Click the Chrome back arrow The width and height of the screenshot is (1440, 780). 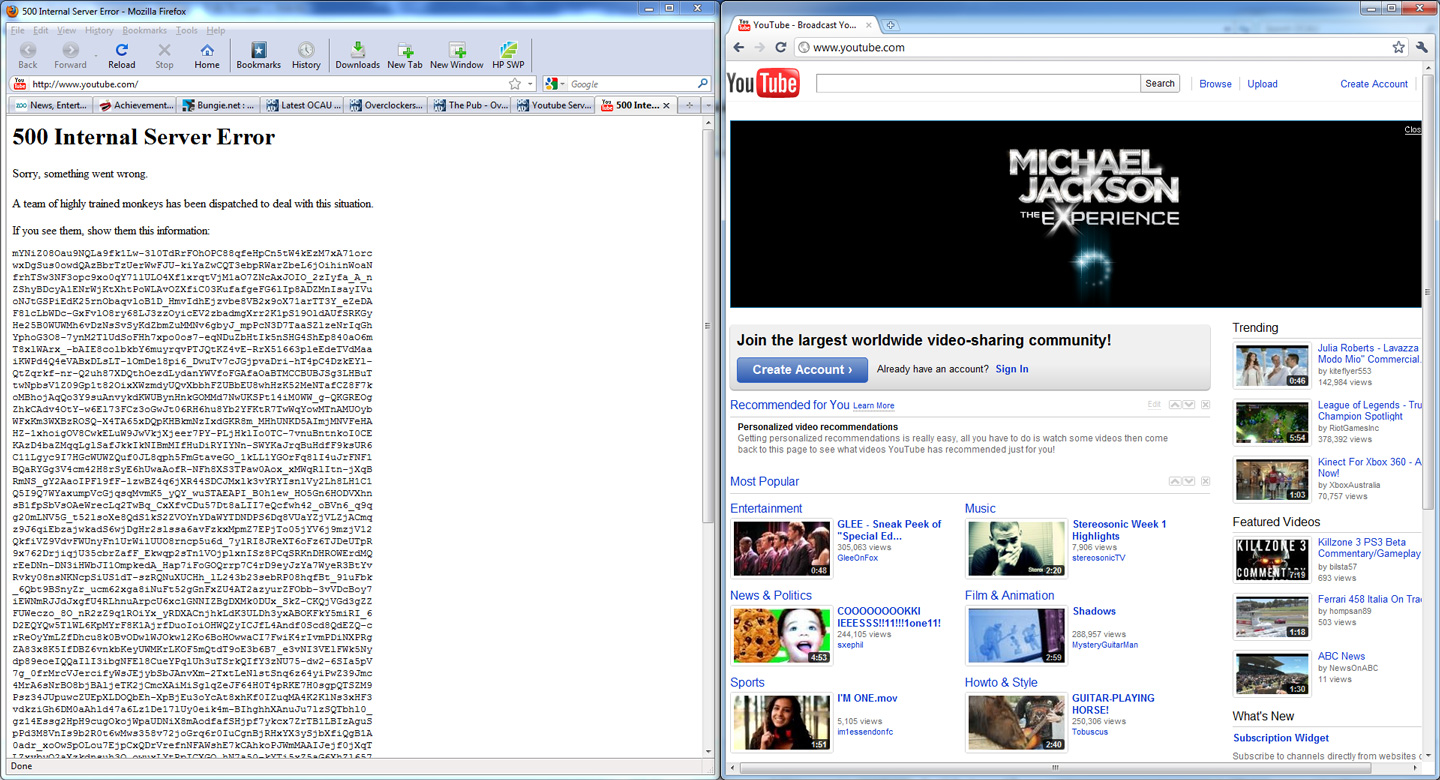pos(739,47)
